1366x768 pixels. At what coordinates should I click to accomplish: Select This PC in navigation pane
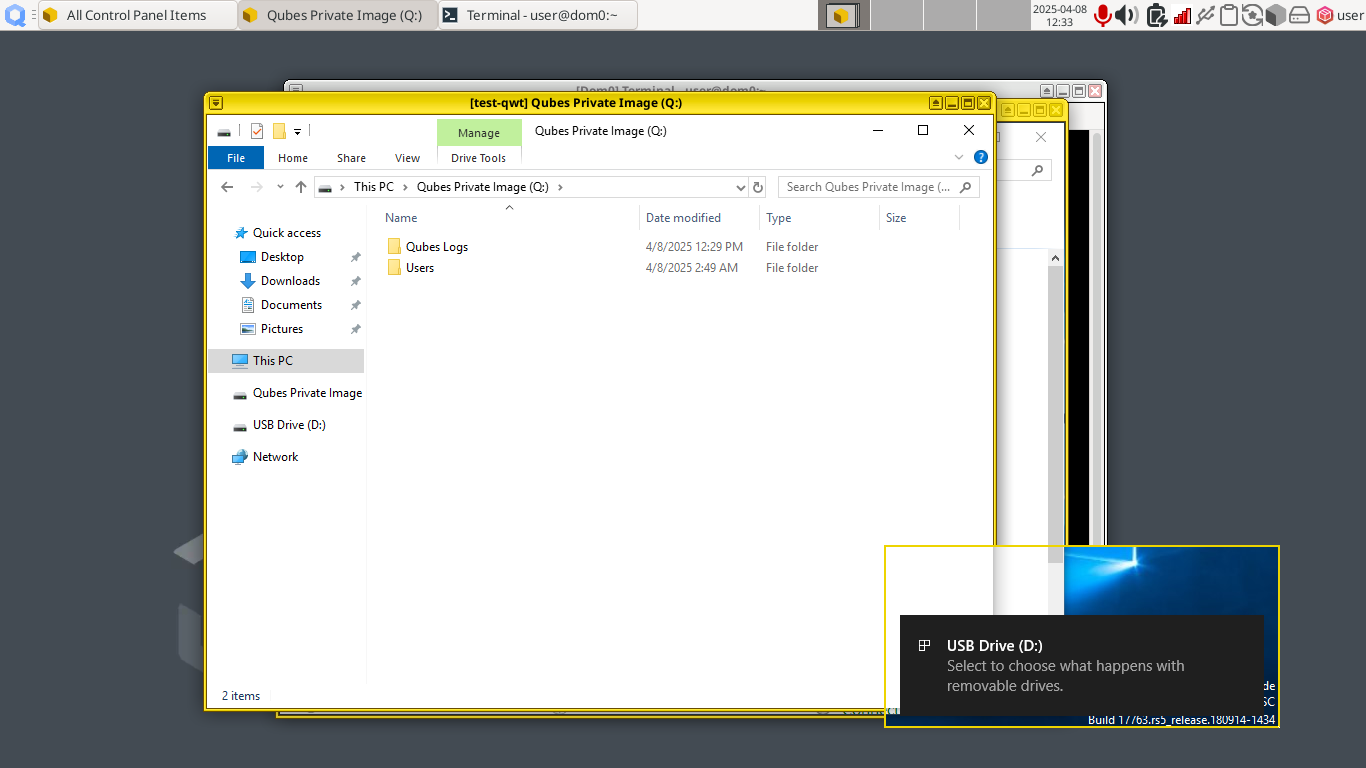click(286, 361)
